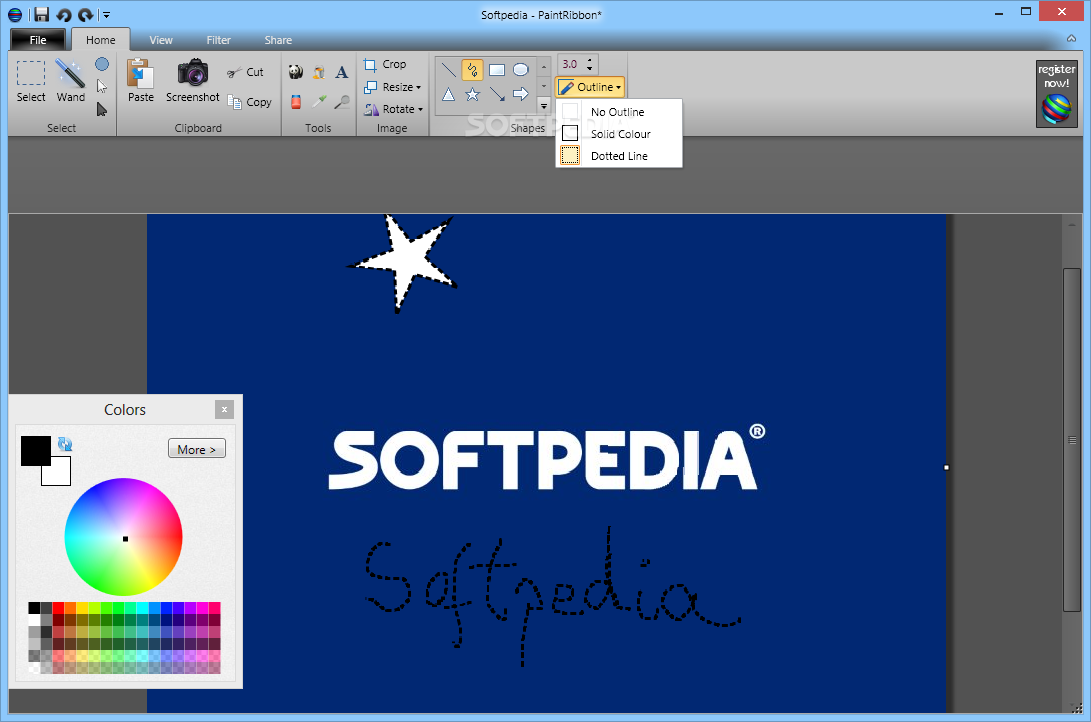Redo the last action
The width and height of the screenshot is (1091, 722).
coord(86,14)
